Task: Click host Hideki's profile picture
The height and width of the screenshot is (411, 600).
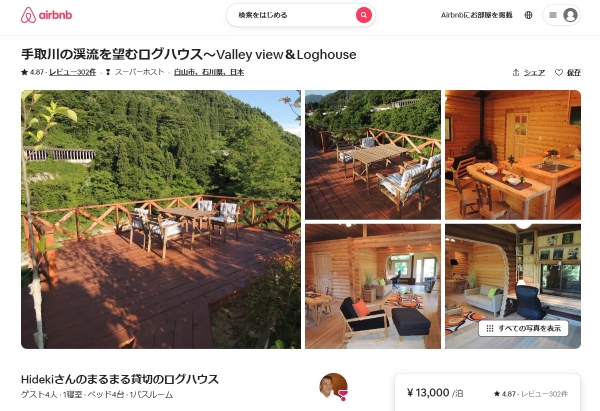Action: pyautogui.click(x=333, y=387)
